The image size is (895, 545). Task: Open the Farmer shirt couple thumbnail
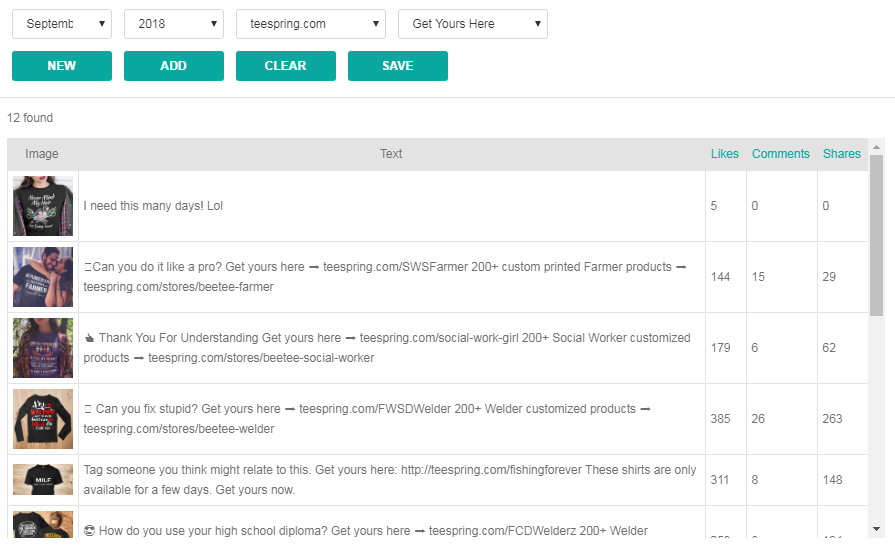43,277
